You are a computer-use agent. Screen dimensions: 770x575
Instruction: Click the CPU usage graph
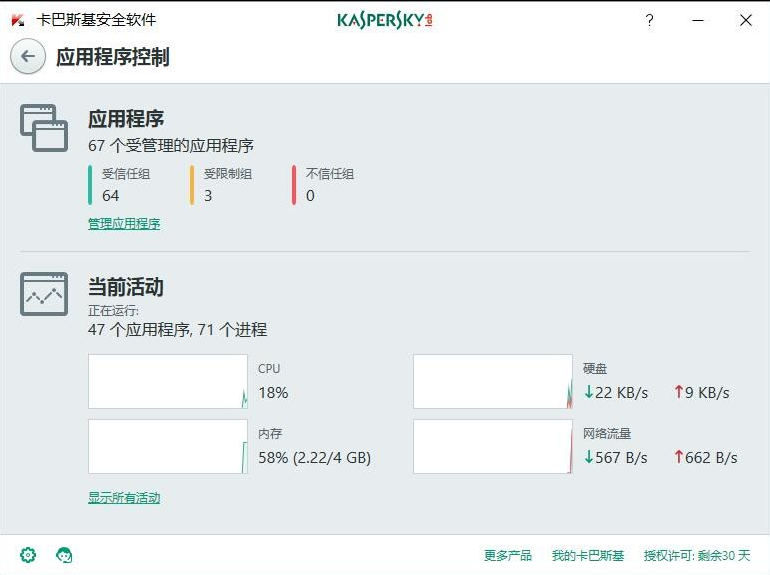(x=167, y=381)
